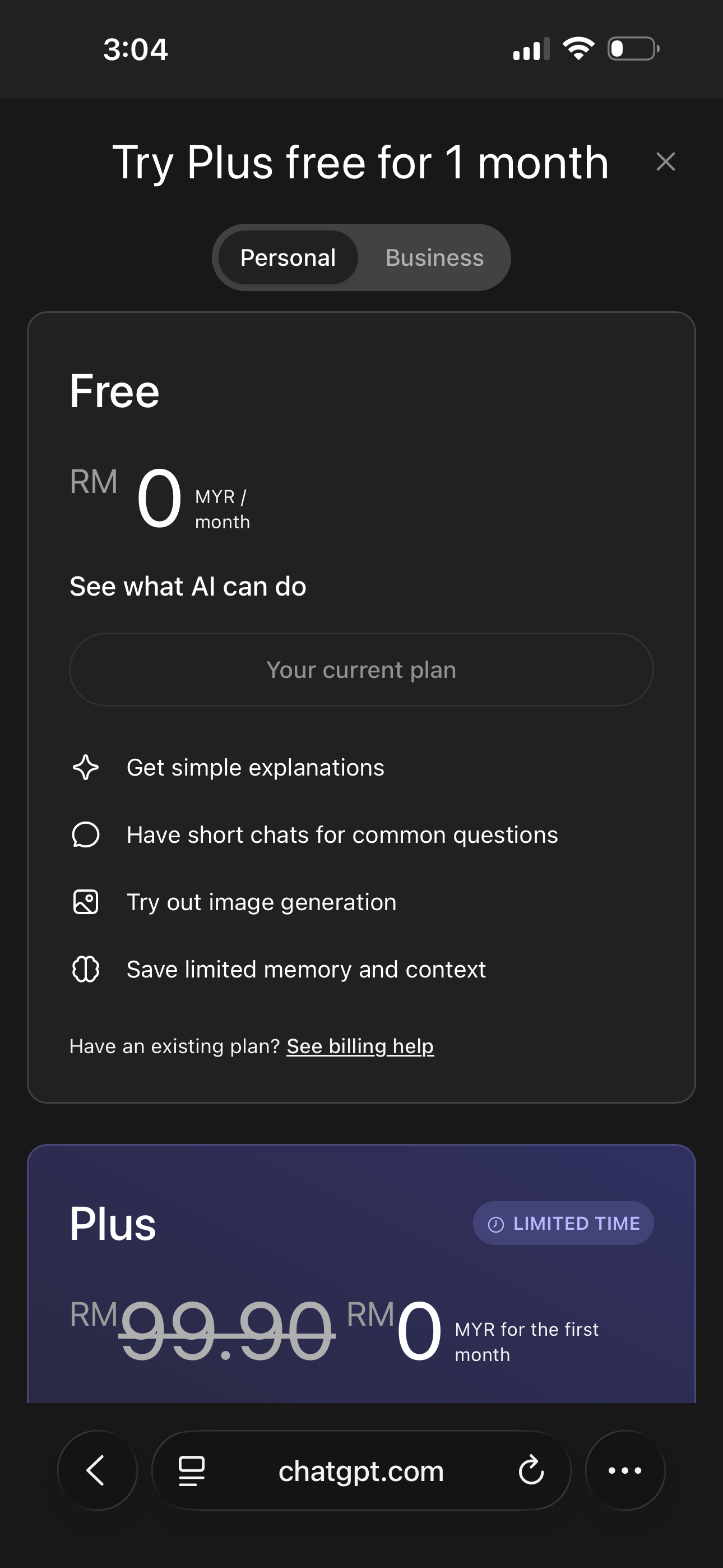Viewport: 723px width, 1568px height.
Task: Go back using the browser back arrow
Action: 97,1470
